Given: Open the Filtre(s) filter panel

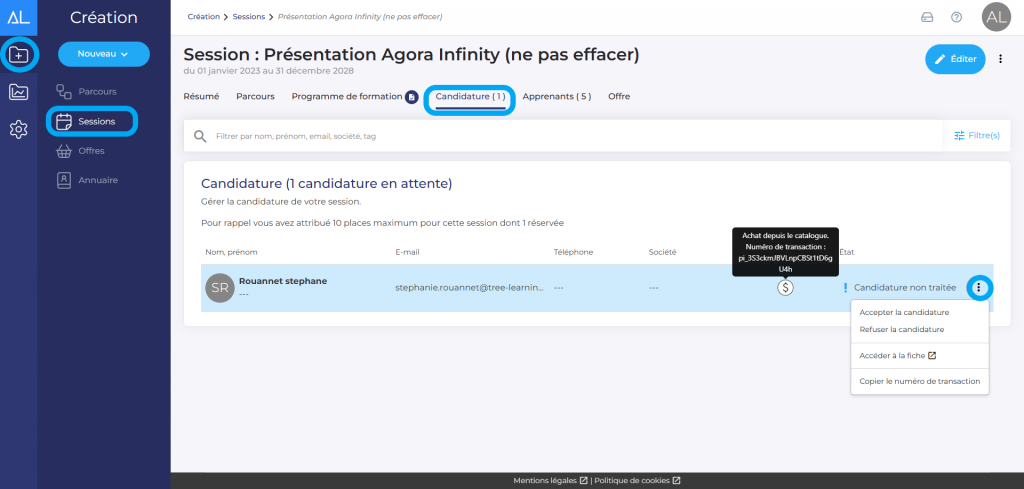Looking at the screenshot, I should click(976, 135).
